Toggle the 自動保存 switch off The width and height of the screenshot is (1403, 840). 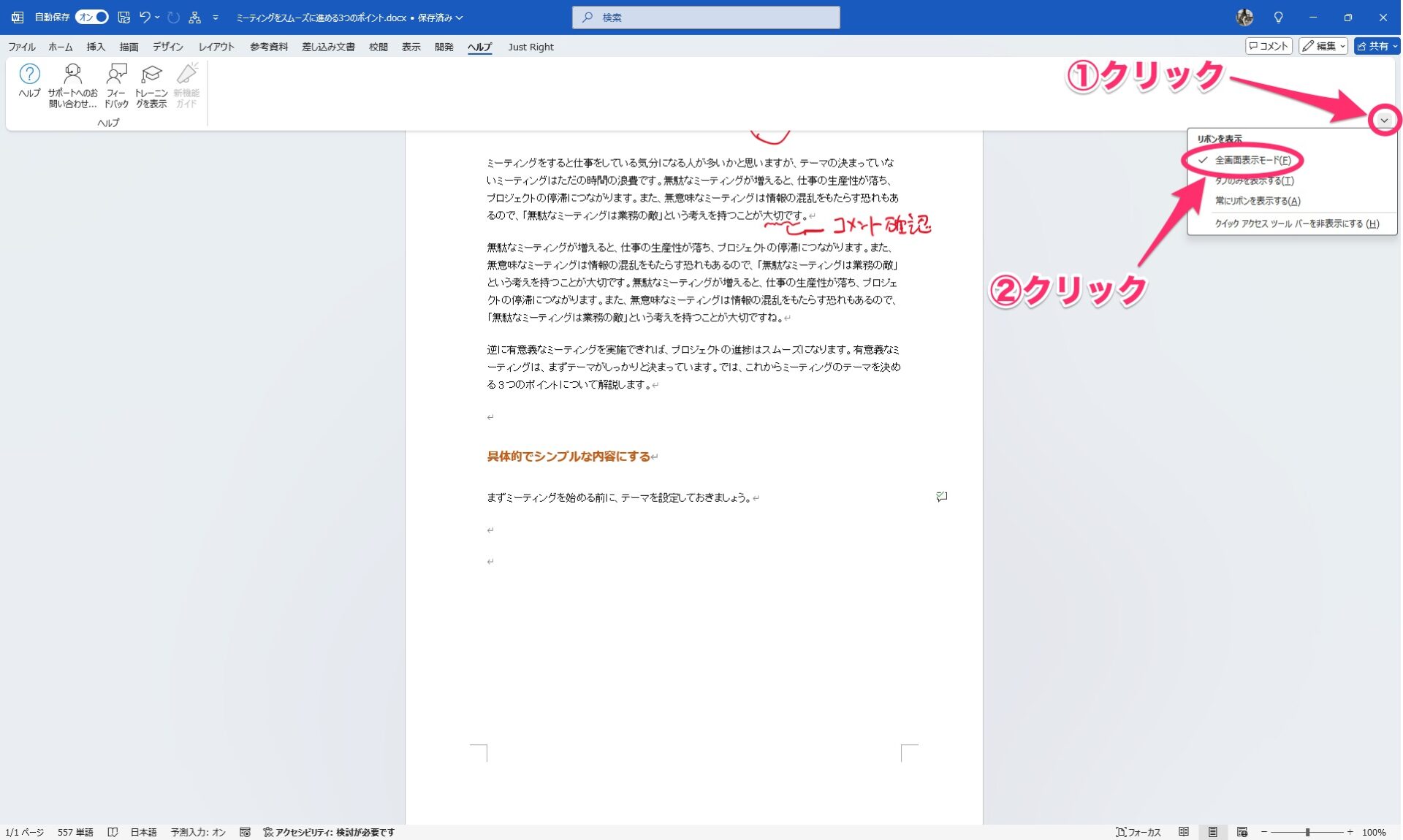(x=92, y=17)
